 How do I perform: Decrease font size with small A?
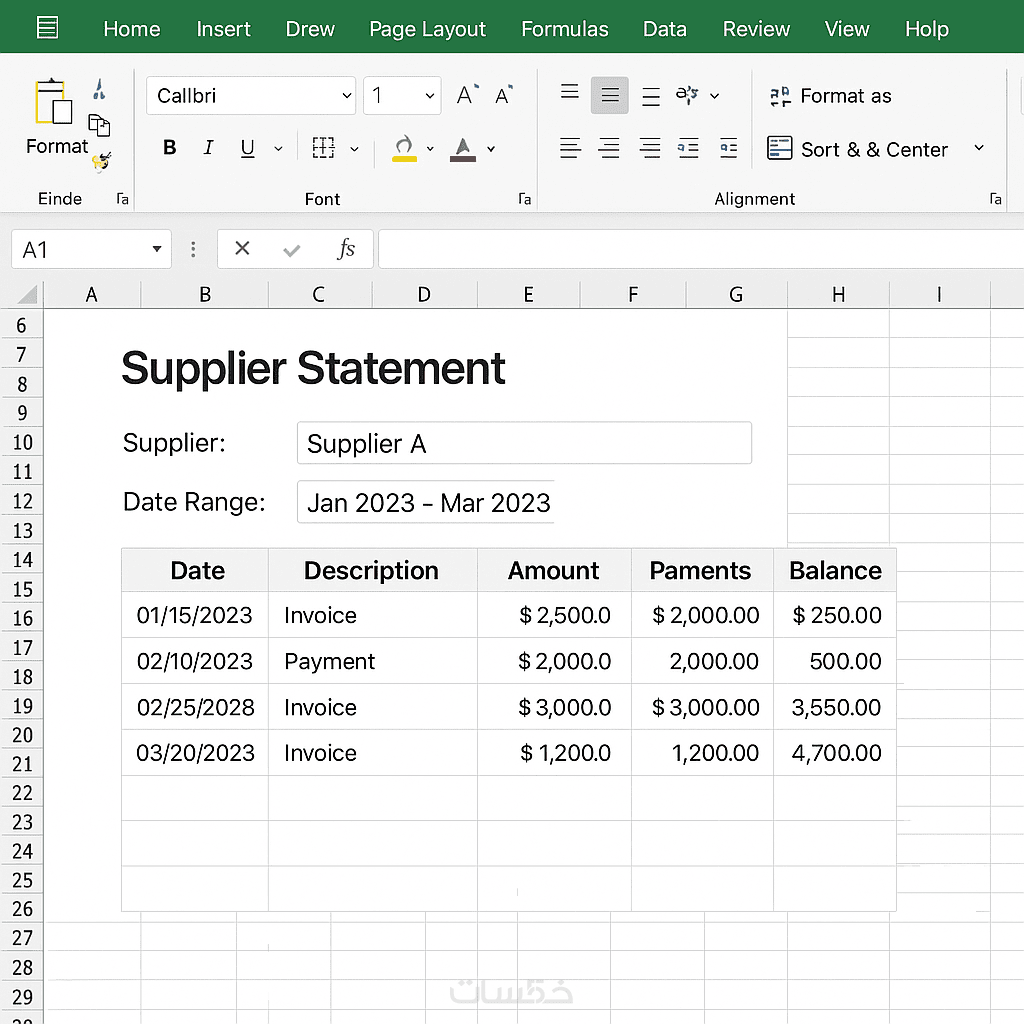click(504, 95)
